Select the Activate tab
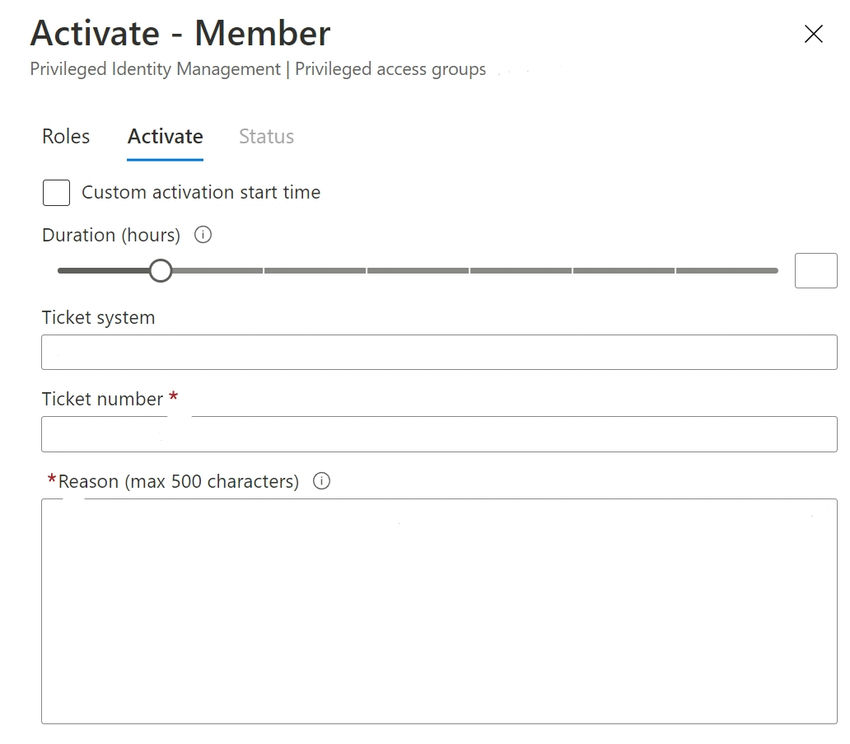The height and width of the screenshot is (744, 850). click(x=164, y=136)
